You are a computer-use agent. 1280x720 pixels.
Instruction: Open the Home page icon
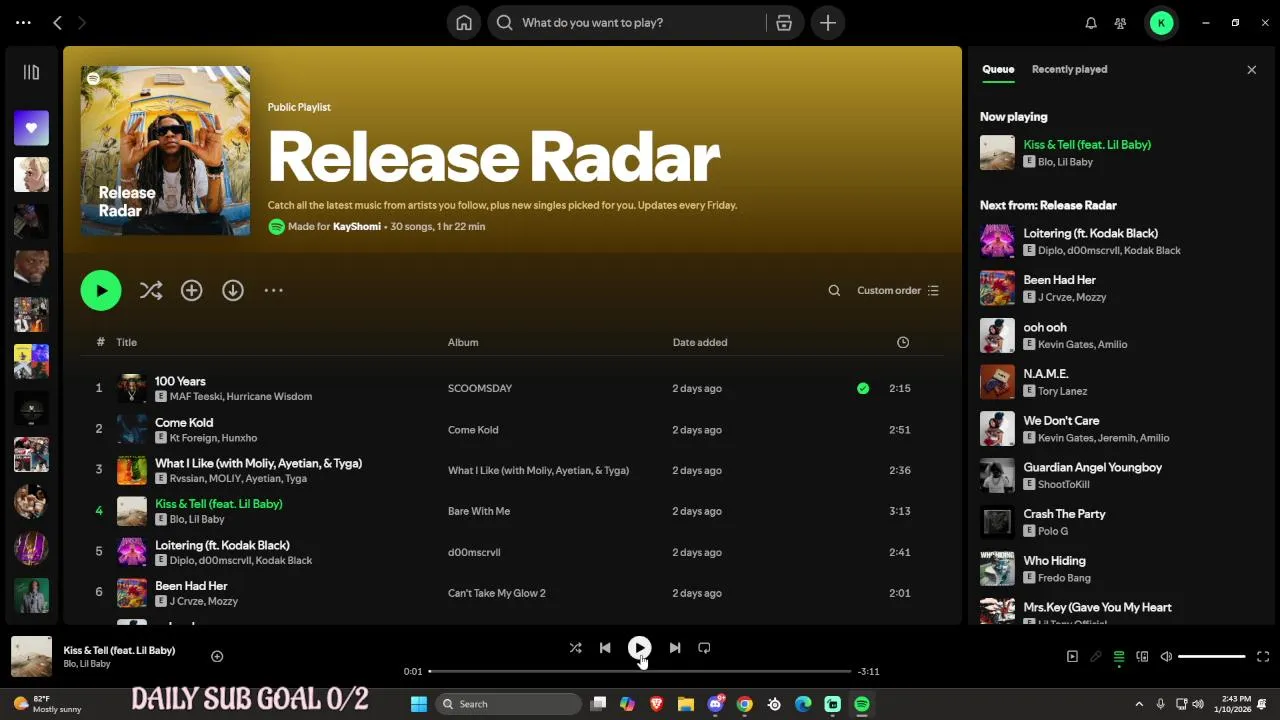point(463,22)
